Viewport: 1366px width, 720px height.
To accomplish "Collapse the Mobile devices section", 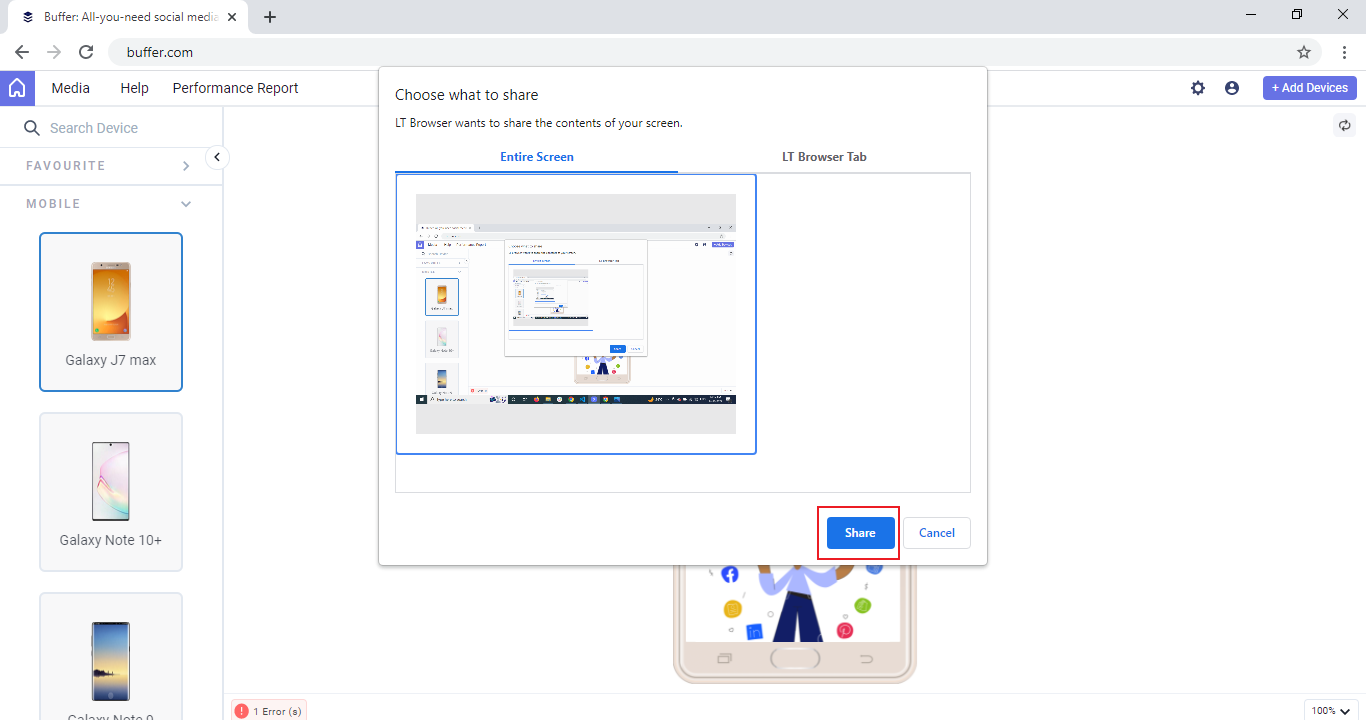I will tap(186, 204).
